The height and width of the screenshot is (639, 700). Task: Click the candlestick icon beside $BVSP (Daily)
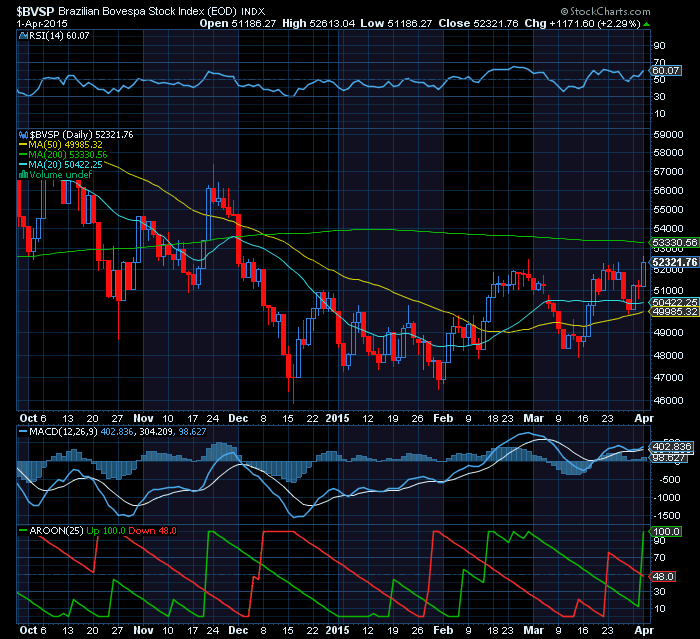pos(23,134)
